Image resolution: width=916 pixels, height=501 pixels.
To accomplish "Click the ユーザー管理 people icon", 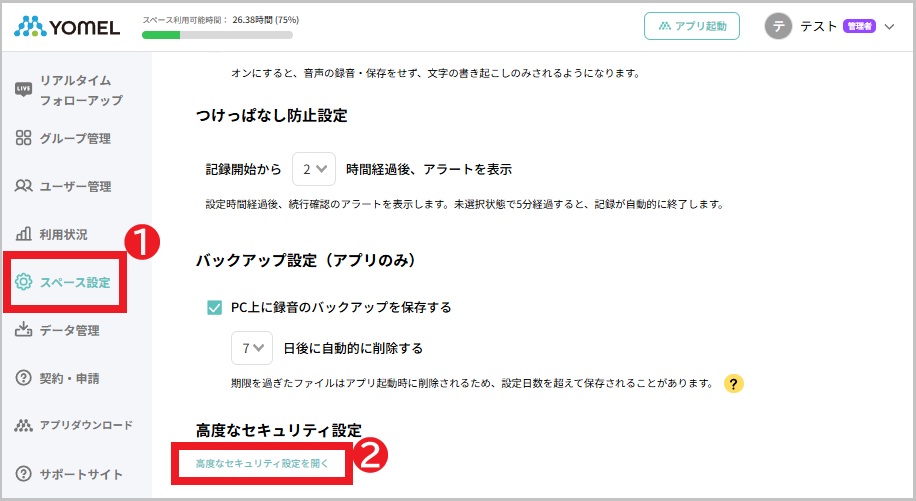I will coord(24,186).
